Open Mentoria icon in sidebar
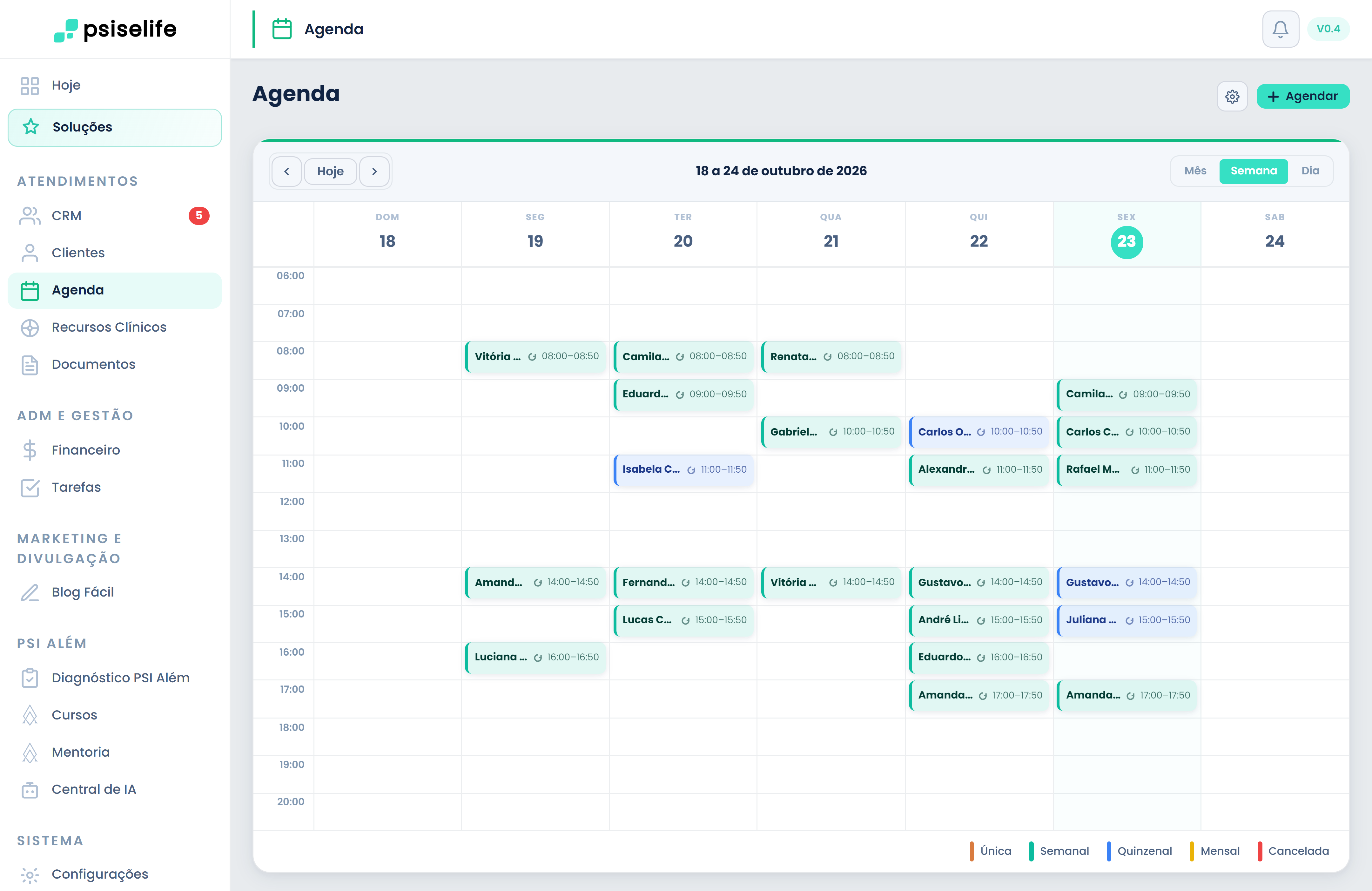The image size is (1372, 891). point(30,752)
